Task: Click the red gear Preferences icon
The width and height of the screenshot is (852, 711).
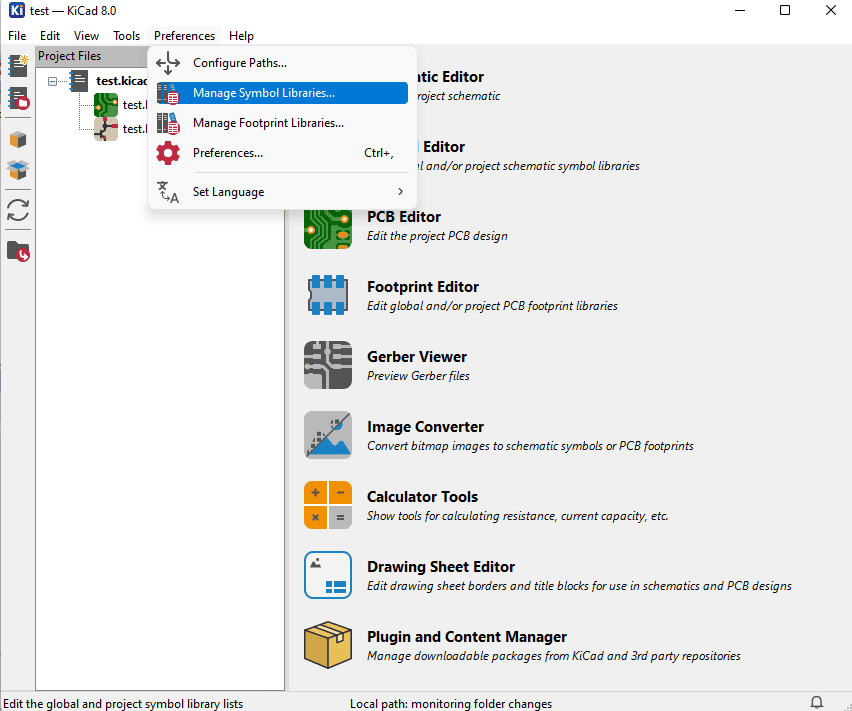Action: click(168, 153)
